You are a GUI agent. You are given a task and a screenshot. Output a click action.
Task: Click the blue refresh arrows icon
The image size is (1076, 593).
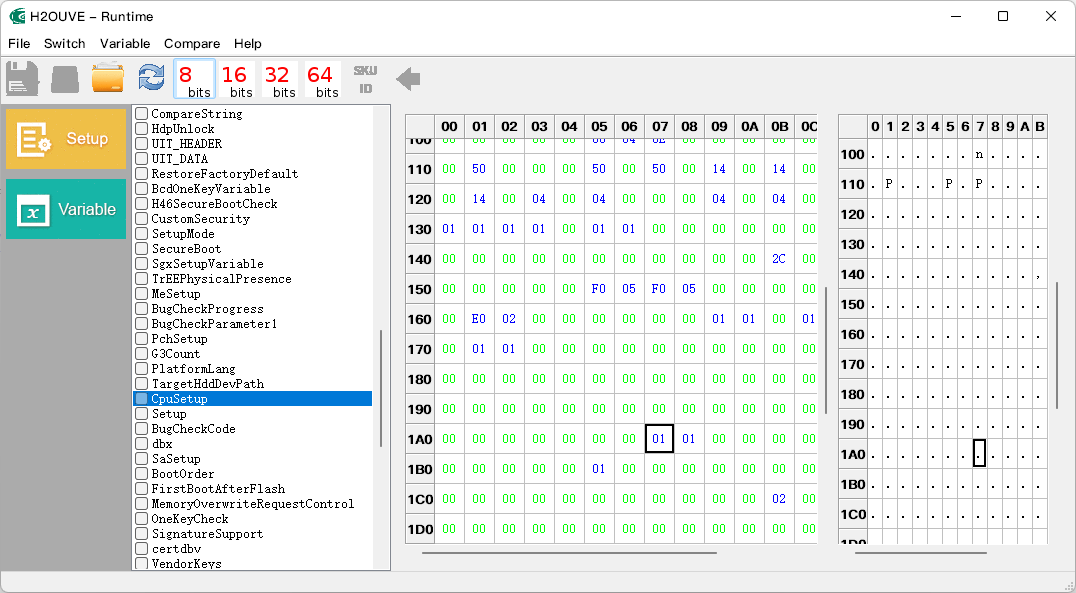(x=151, y=78)
